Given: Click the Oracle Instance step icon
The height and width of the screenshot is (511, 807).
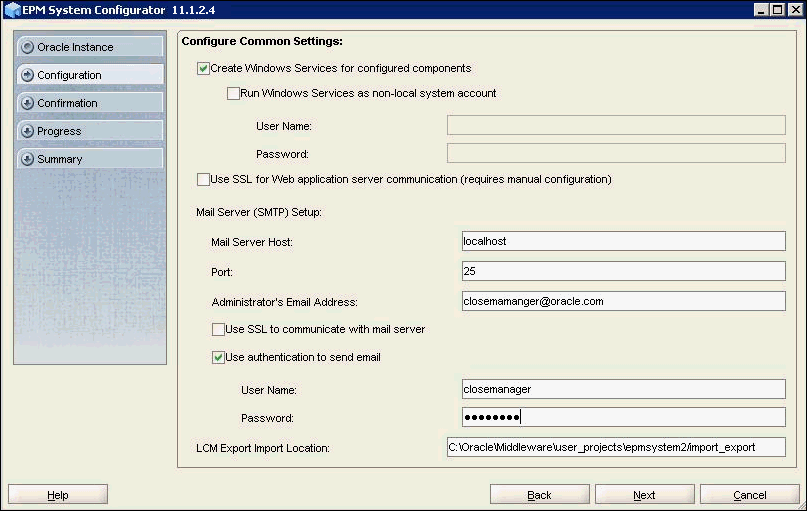Looking at the screenshot, I should pyautogui.click(x=28, y=47).
